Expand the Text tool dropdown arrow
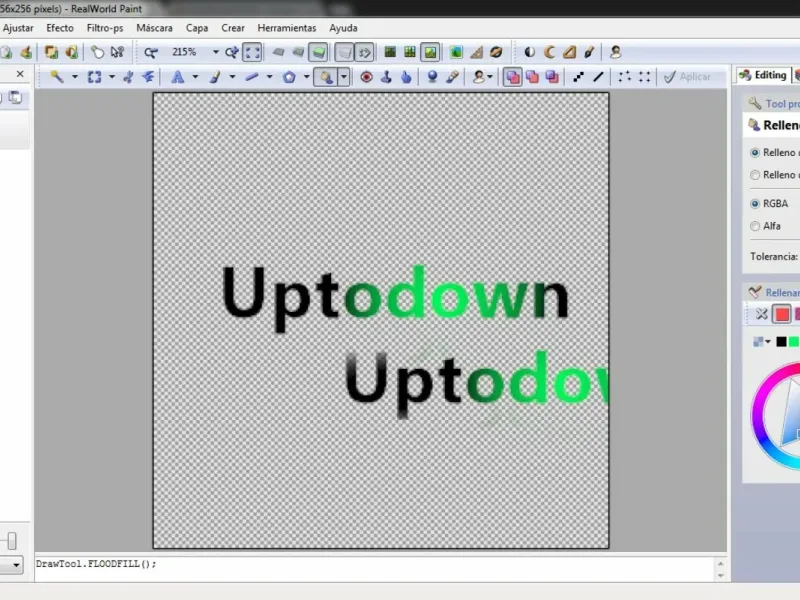The image size is (800, 600). pyautogui.click(x=195, y=77)
